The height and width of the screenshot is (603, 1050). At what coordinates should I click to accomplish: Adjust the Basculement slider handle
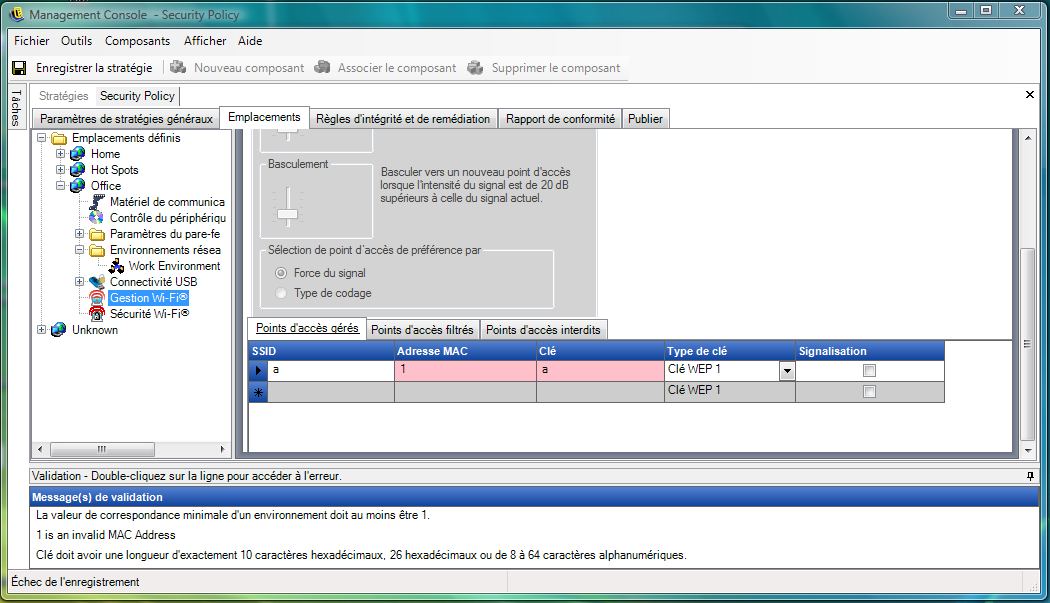(x=288, y=213)
